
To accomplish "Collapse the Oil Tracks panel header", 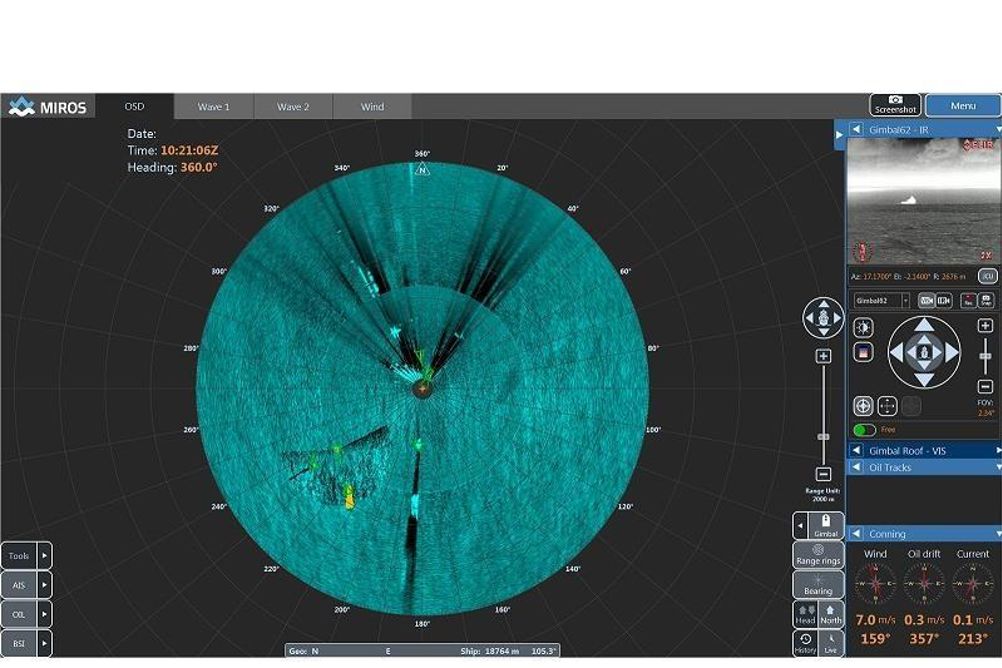I will tap(856, 467).
